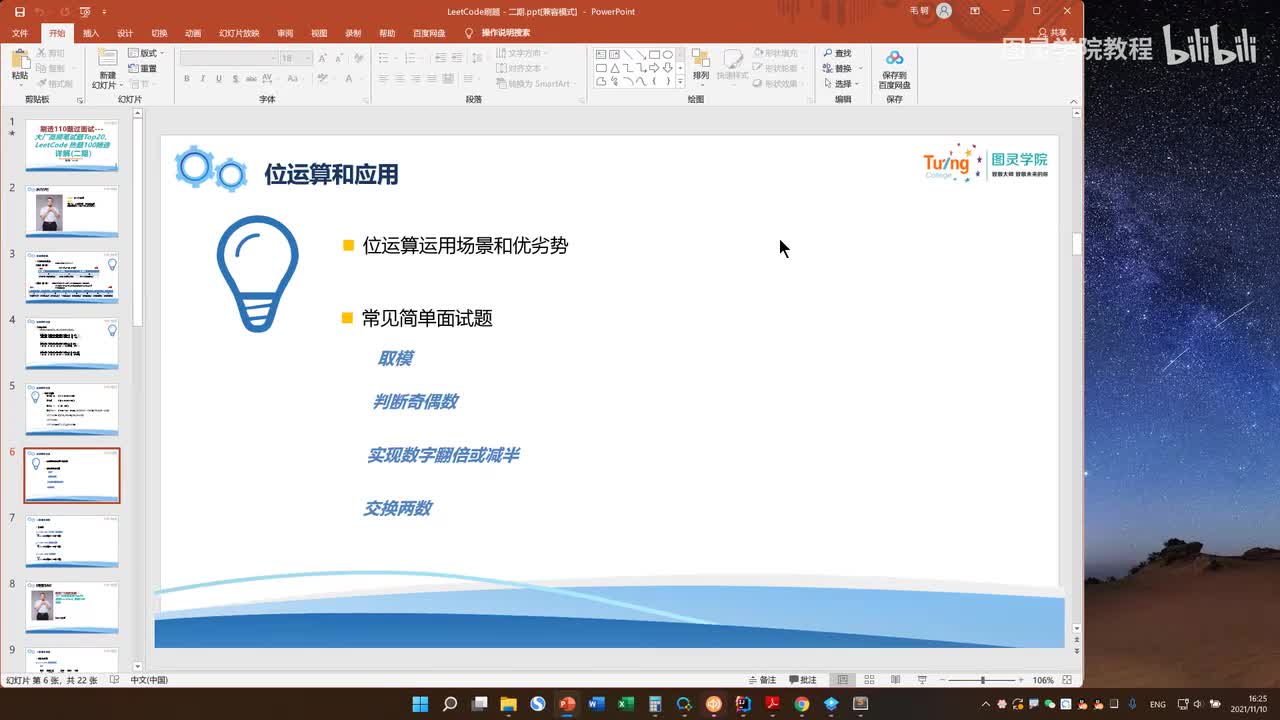The height and width of the screenshot is (720, 1280).
Task: Click Reset (重置) slide button
Action: (144, 69)
